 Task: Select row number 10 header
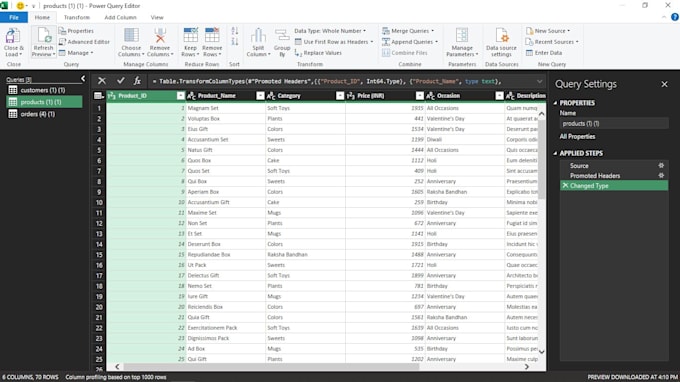(99, 202)
